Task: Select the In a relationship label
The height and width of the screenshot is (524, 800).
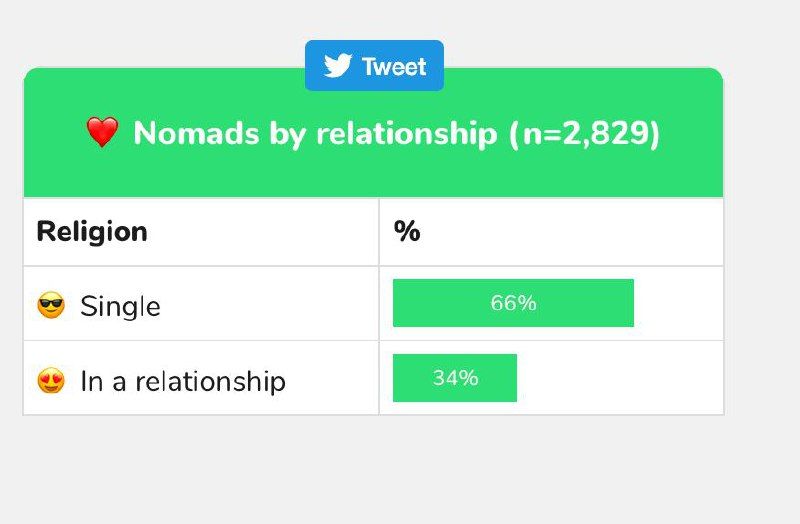Action: pyautogui.click(x=183, y=381)
